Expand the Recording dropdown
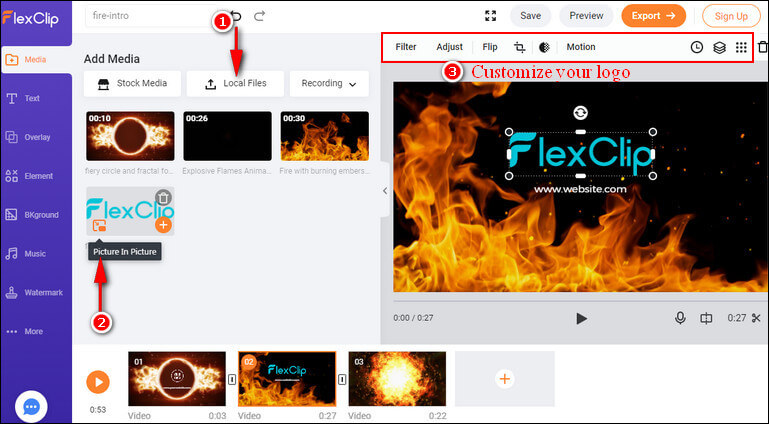The image size is (769, 424). (x=329, y=83)
